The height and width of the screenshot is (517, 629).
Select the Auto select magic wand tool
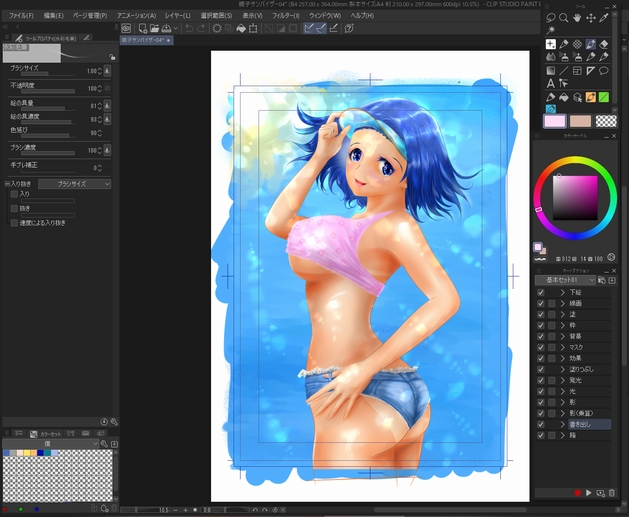point(551,30)
